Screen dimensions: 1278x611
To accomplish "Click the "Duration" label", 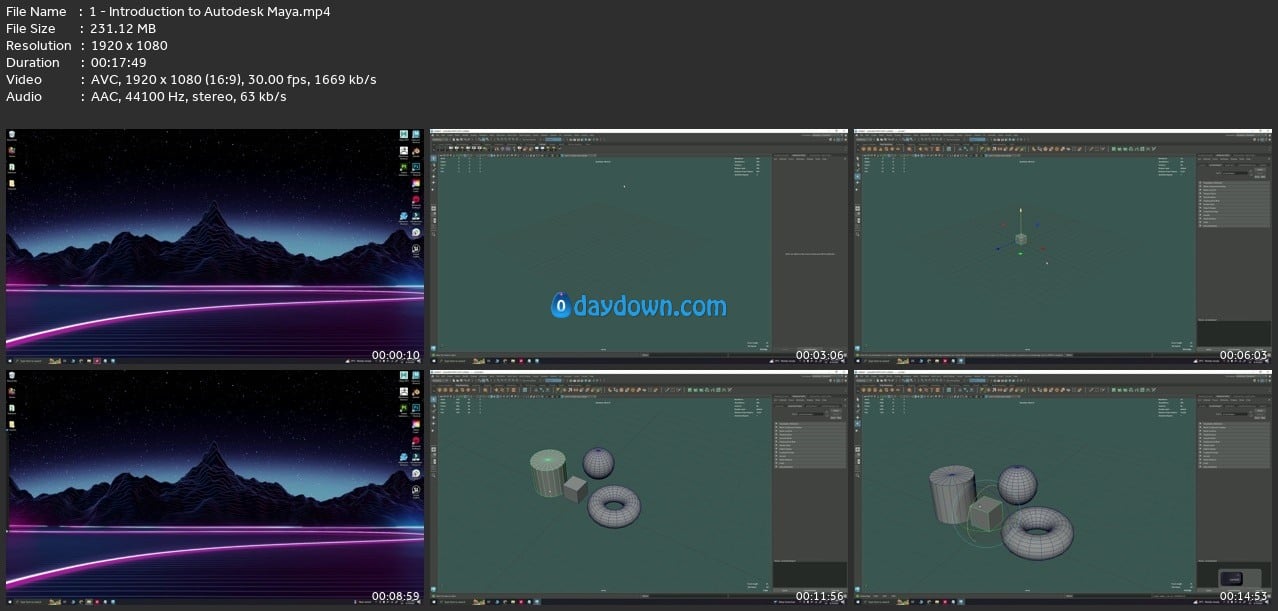I will (x=33, y=63).
